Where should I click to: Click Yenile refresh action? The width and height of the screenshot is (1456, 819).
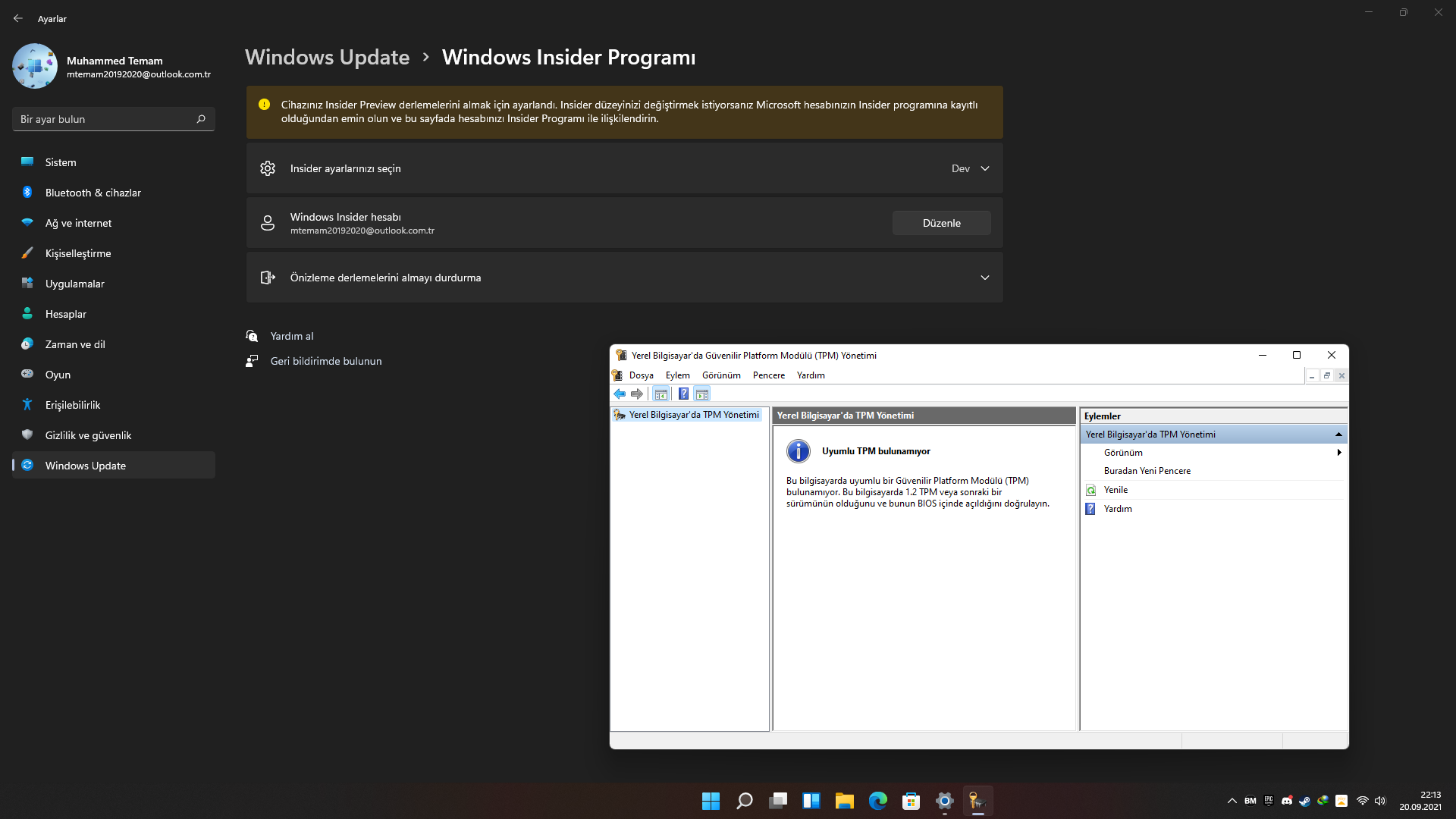coord(1116,490)
